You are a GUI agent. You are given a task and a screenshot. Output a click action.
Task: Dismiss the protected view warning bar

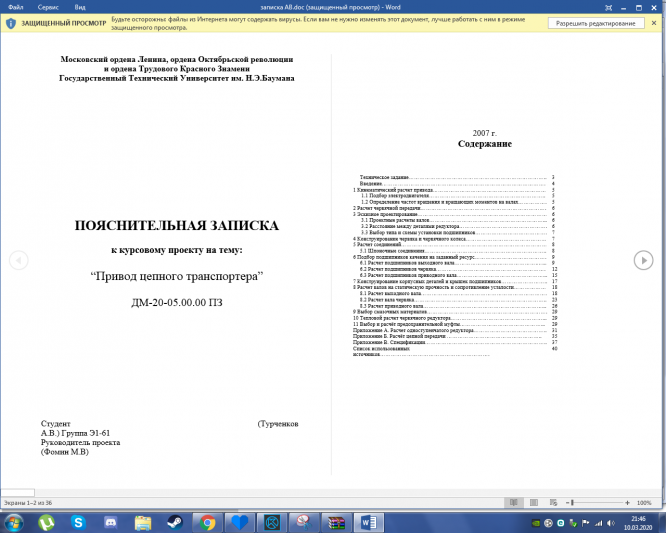tap(654, 23)
